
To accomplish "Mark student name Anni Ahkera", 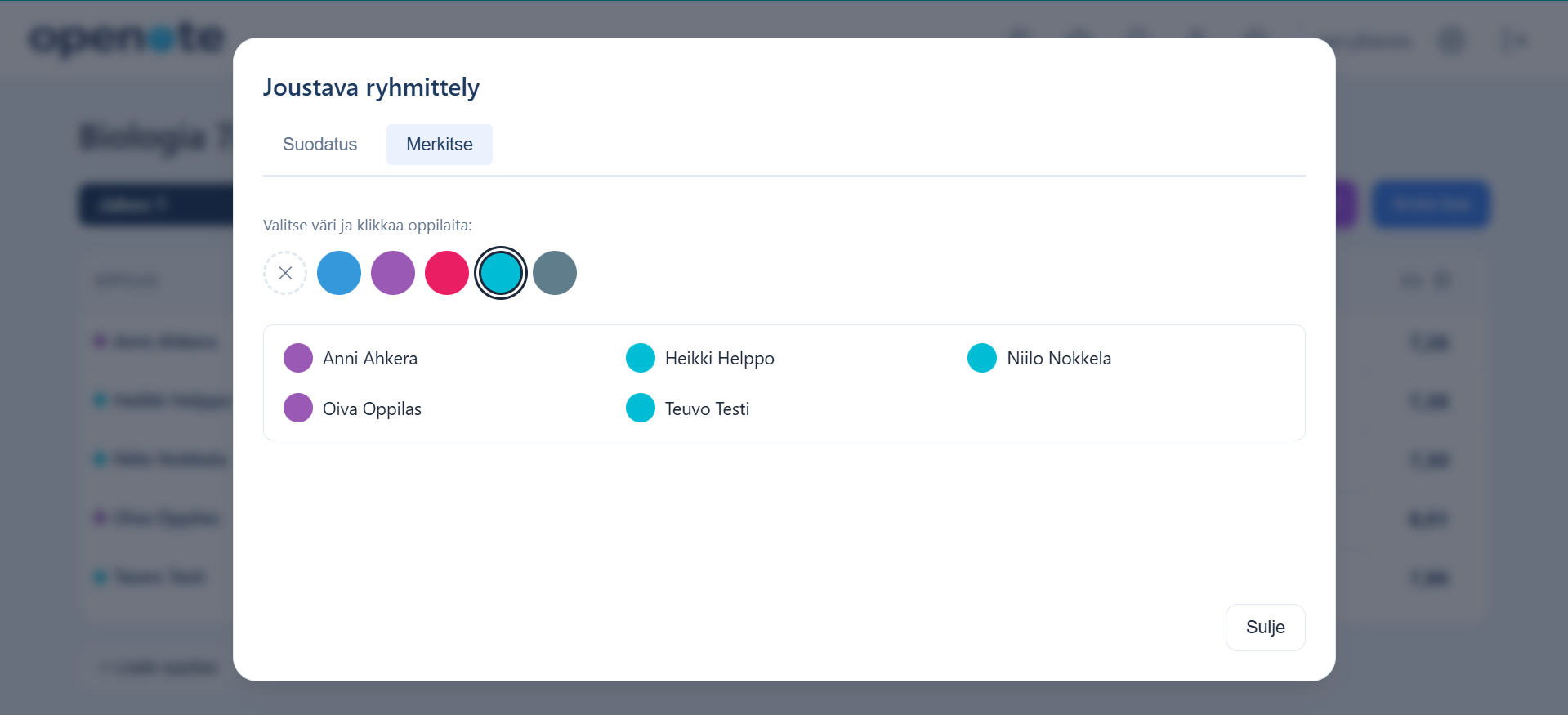I will point(370,359).
